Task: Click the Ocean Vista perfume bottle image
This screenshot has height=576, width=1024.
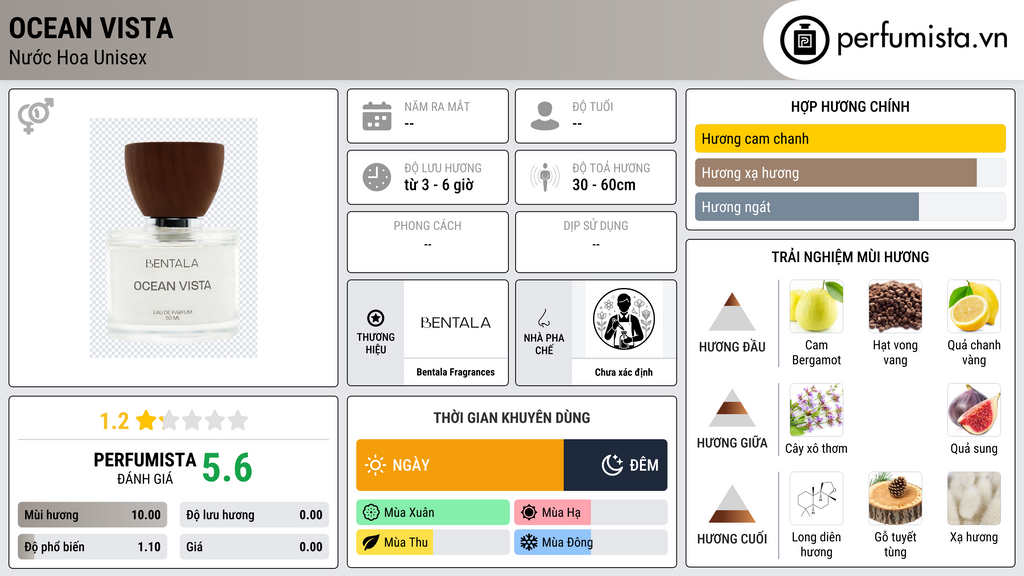Action: coord(174,238)
